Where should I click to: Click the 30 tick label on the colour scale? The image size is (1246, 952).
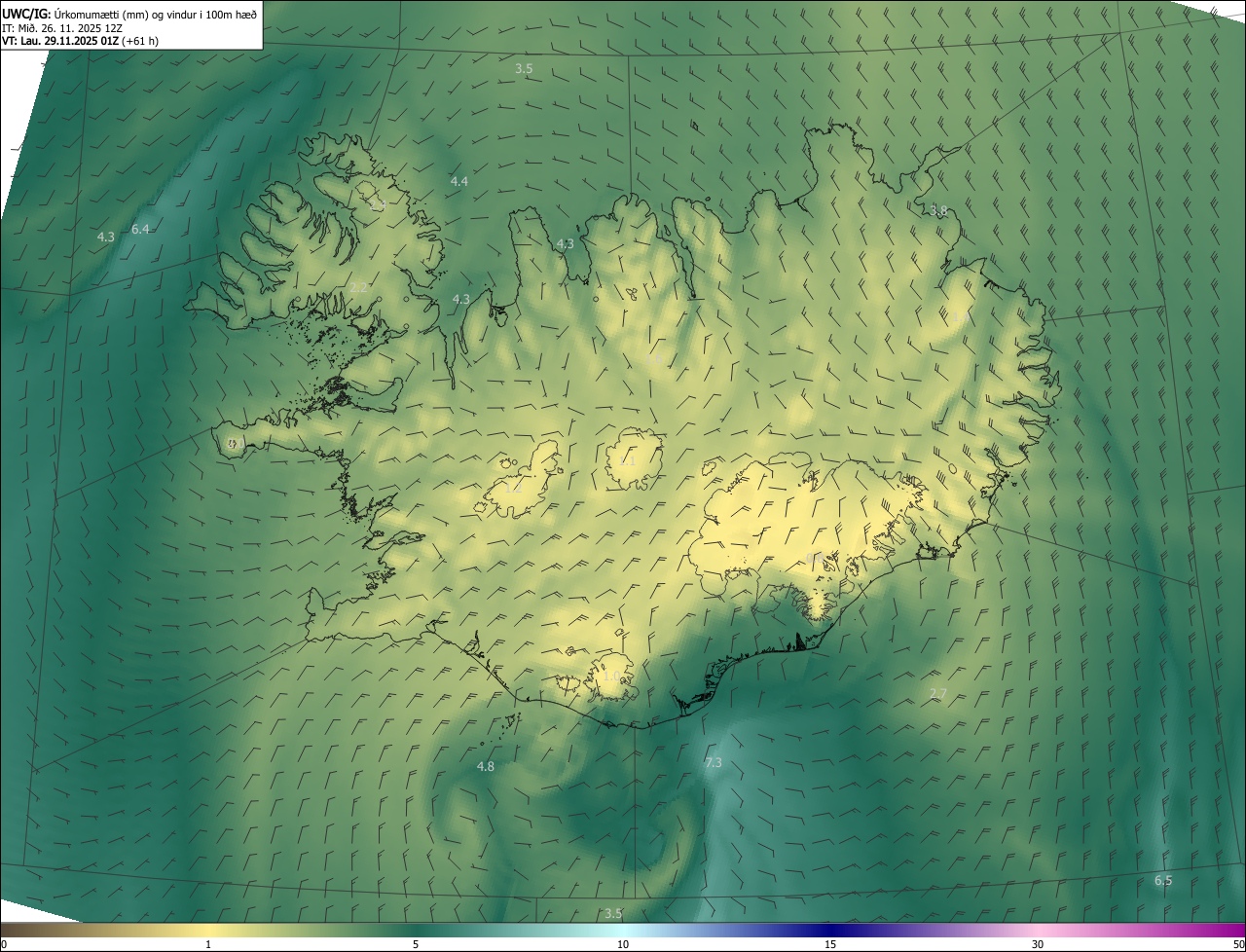point(1038,944)
